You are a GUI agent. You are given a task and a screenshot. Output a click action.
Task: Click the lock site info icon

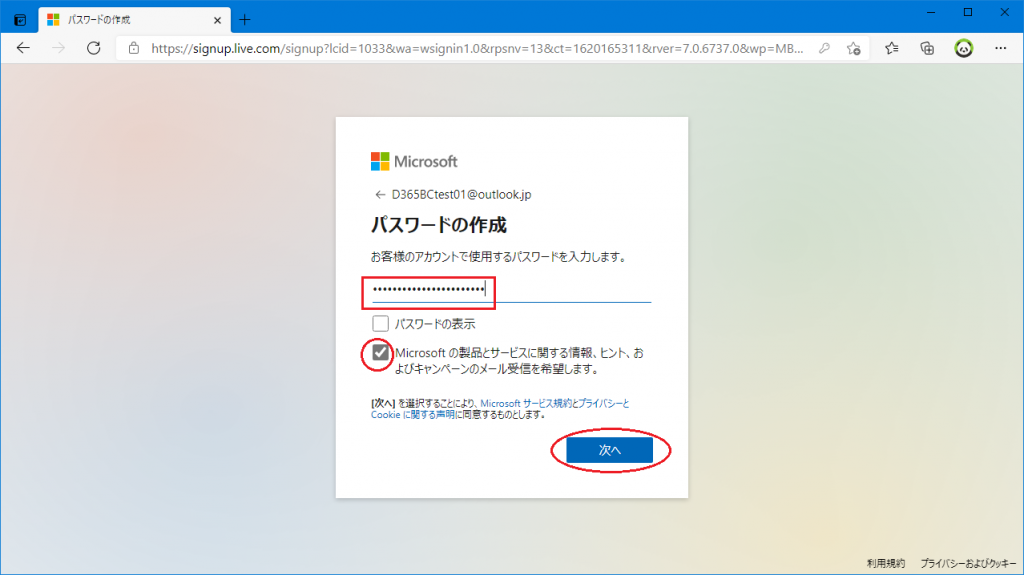pos(134,48)
